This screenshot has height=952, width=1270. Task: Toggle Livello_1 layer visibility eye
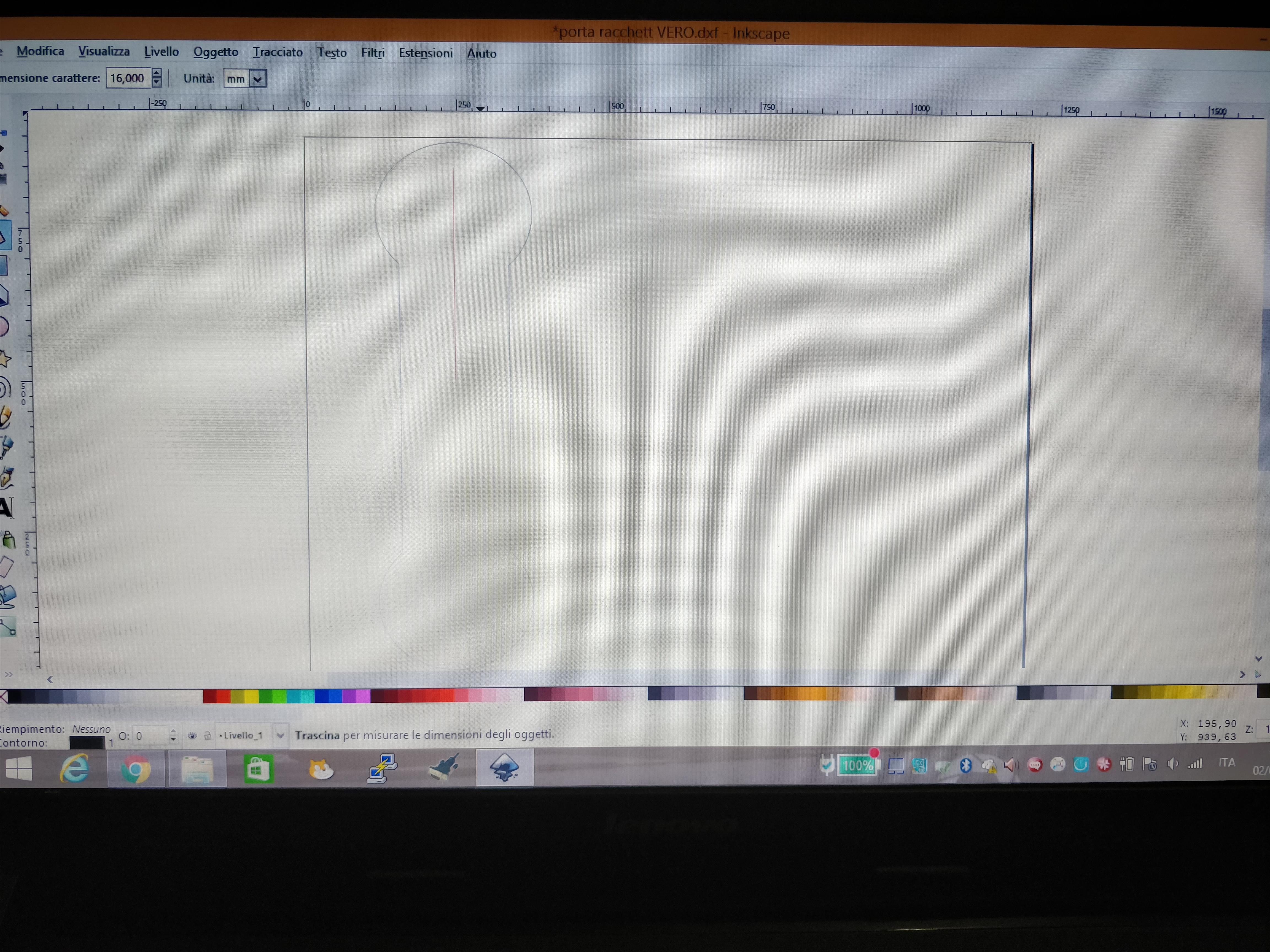pos(192,735)
